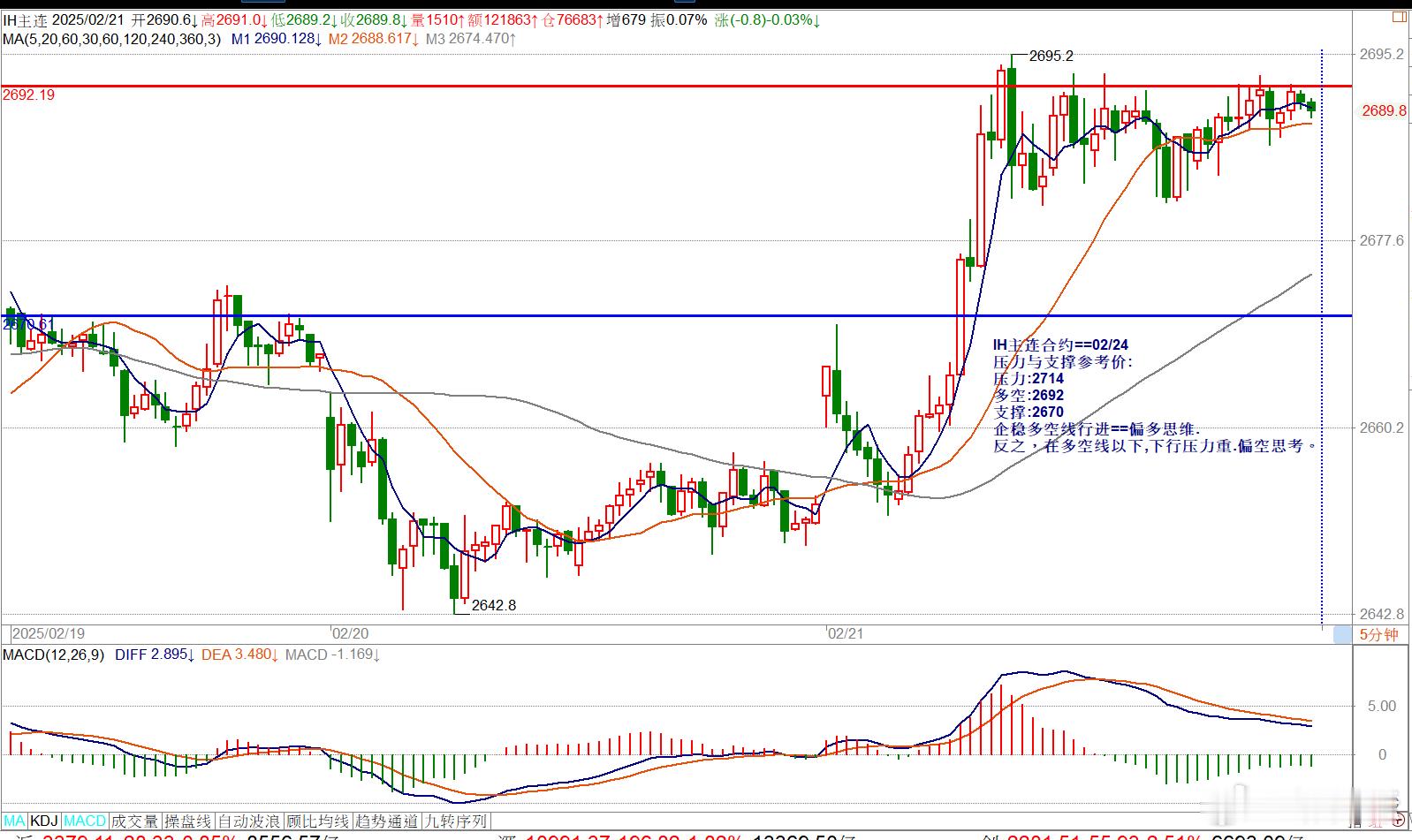Image resolution: width=1412 pixels, height=840 pixels.
Task: Click the DIFF 2.895 value
Action: [x=155, y=655]
